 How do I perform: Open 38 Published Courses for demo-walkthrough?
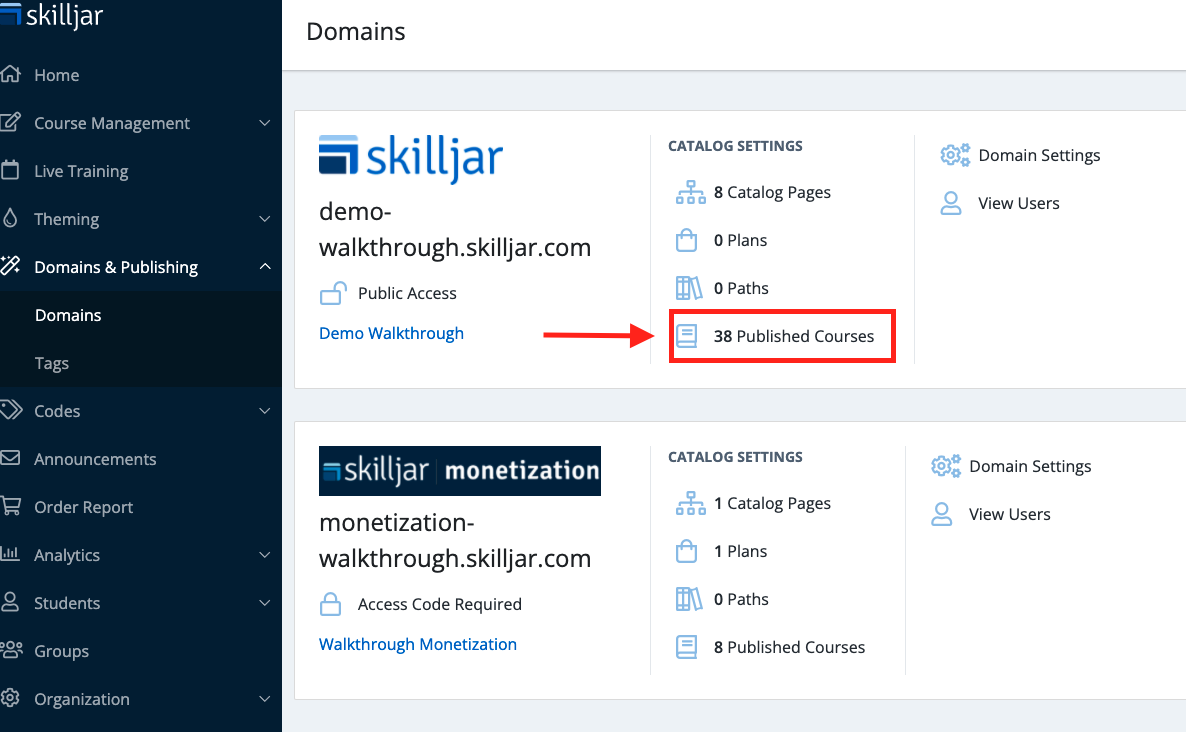coord(793,336)
